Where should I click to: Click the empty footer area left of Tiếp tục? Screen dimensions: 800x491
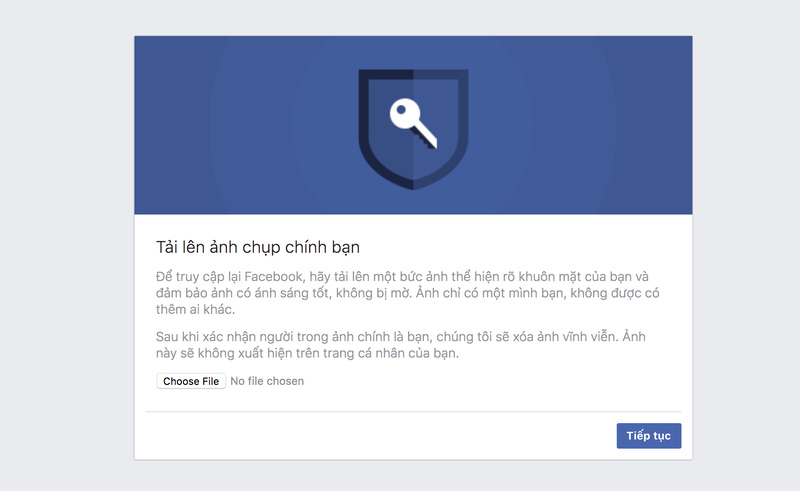[x=370, y=436]
